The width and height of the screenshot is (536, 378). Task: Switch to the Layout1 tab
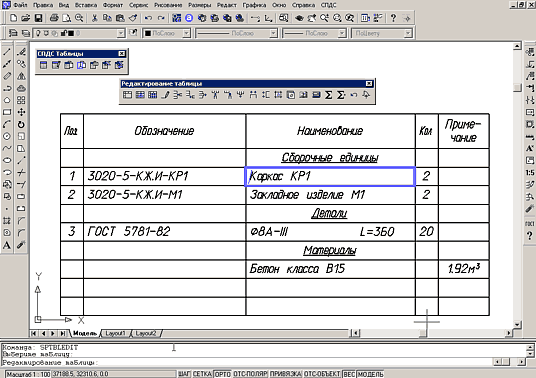(115, 333)
